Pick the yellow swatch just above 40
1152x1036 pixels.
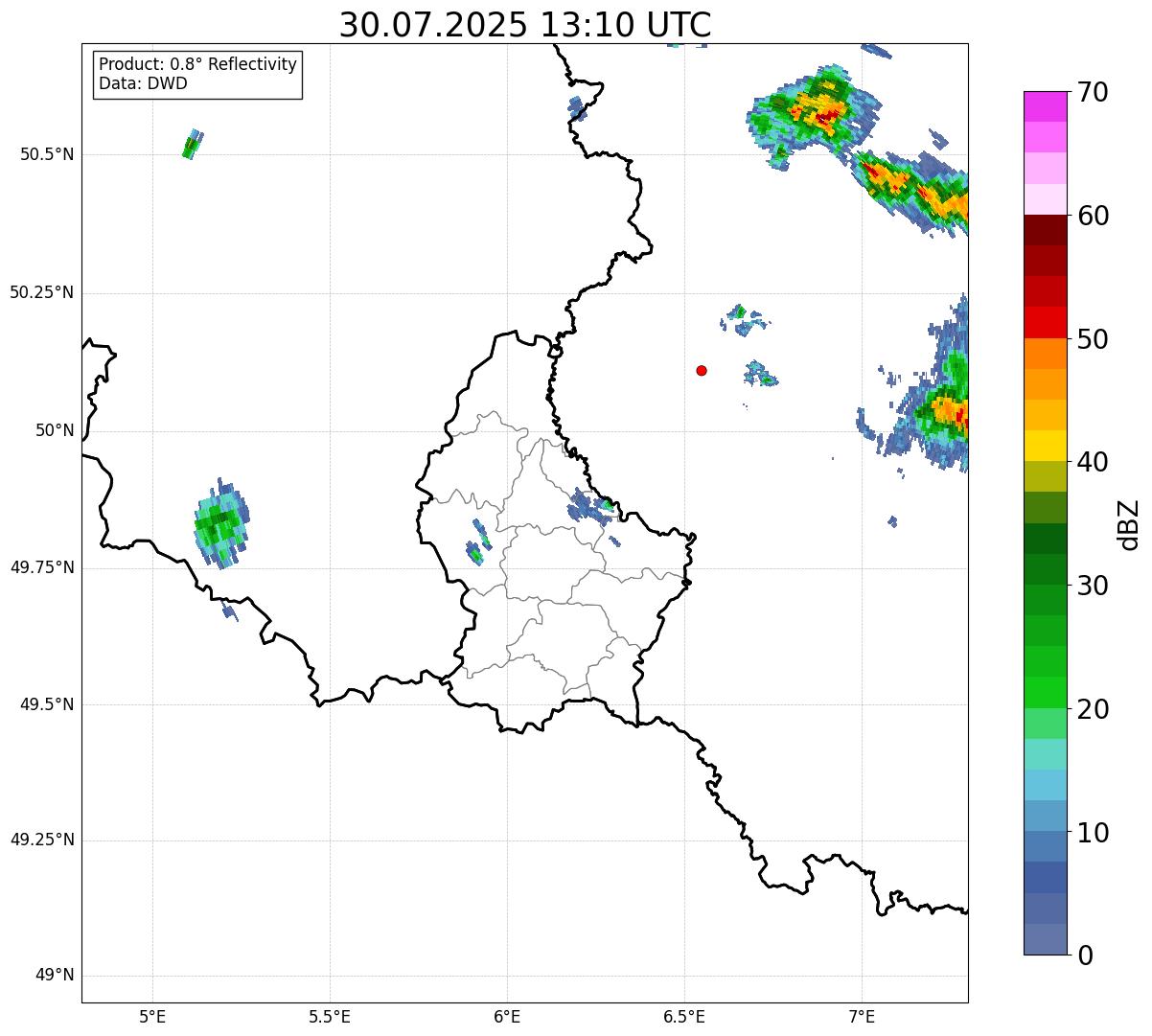click(x=1045, y=447)
